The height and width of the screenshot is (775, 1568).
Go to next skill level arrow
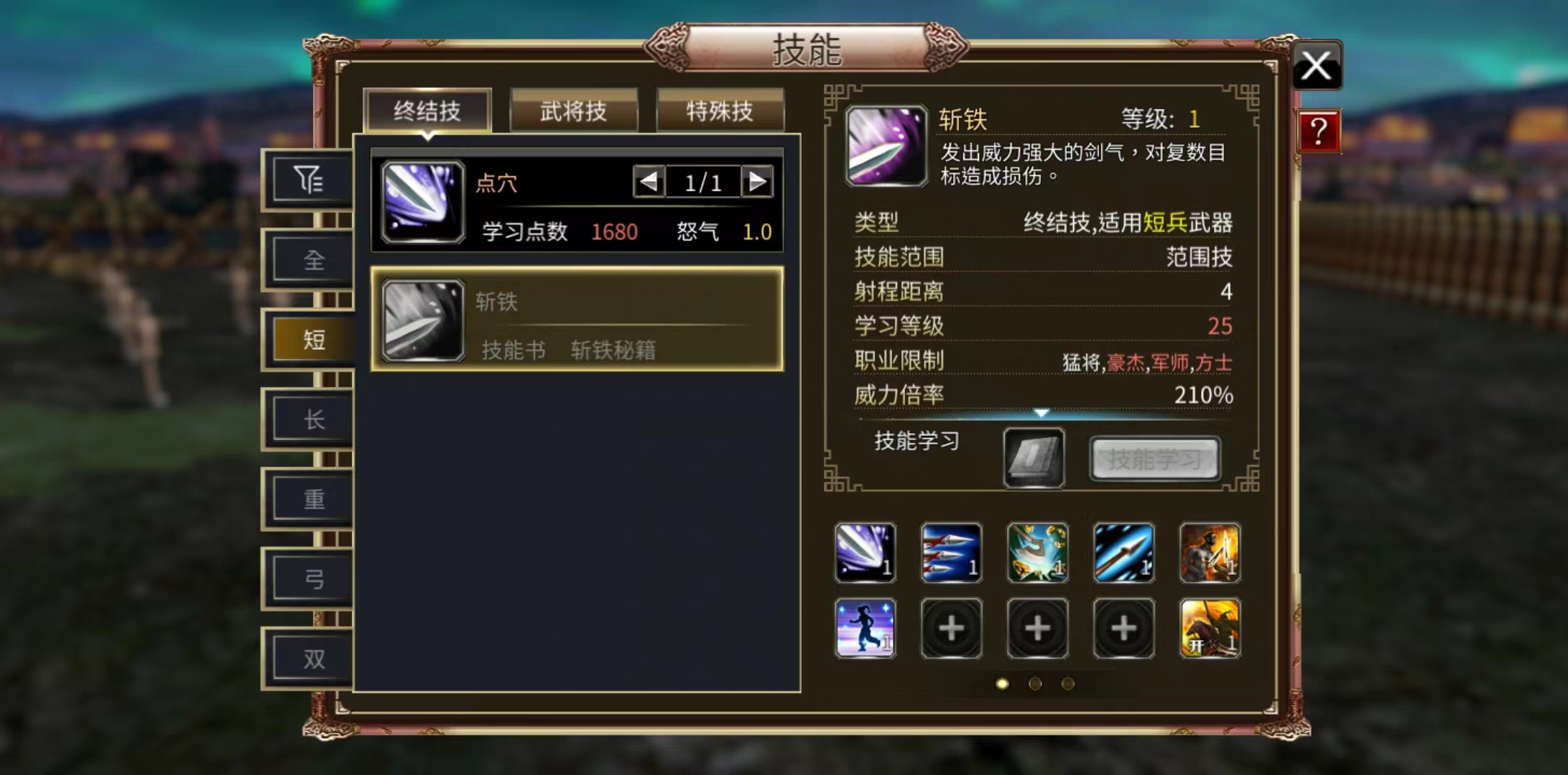click(757, 182)
